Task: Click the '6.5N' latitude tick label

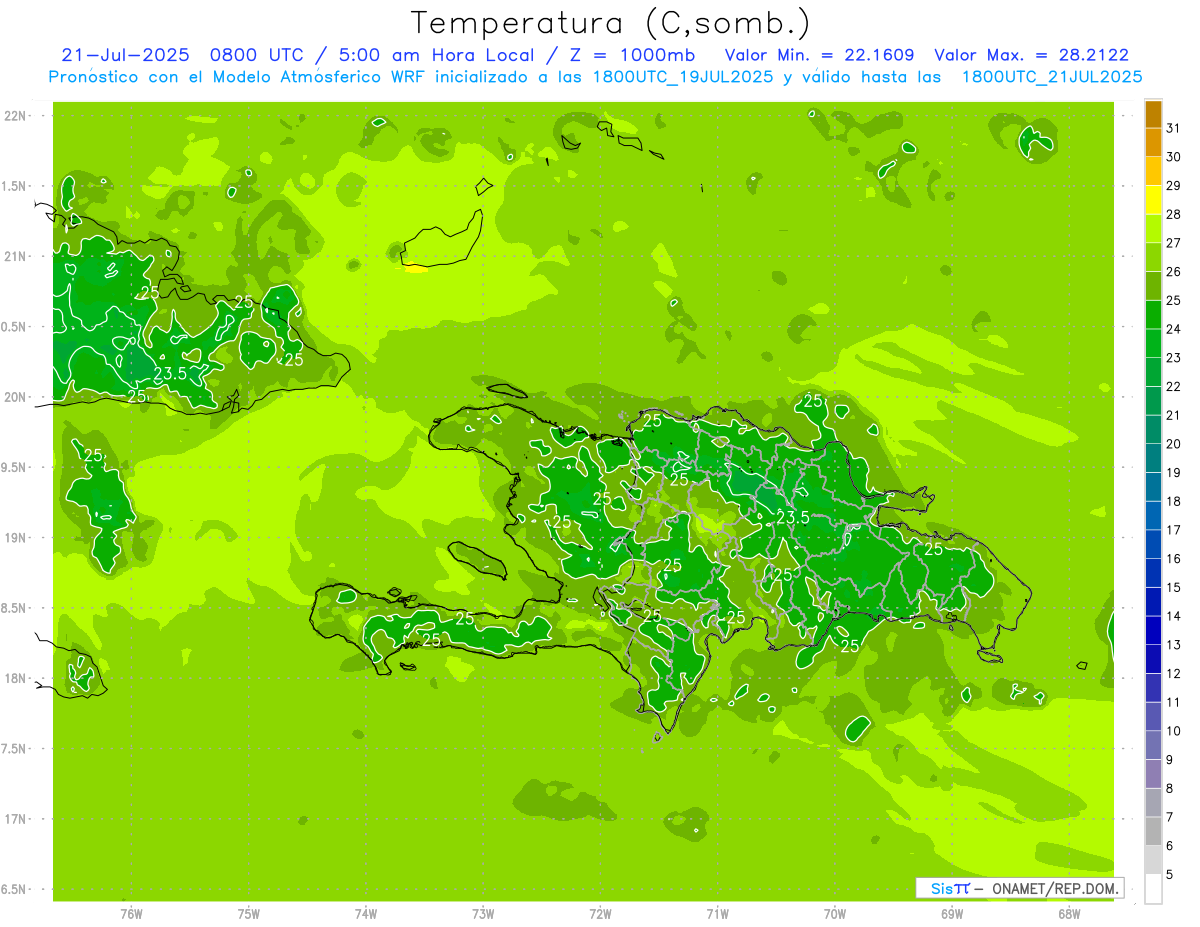Action: (x=15, y=889)
